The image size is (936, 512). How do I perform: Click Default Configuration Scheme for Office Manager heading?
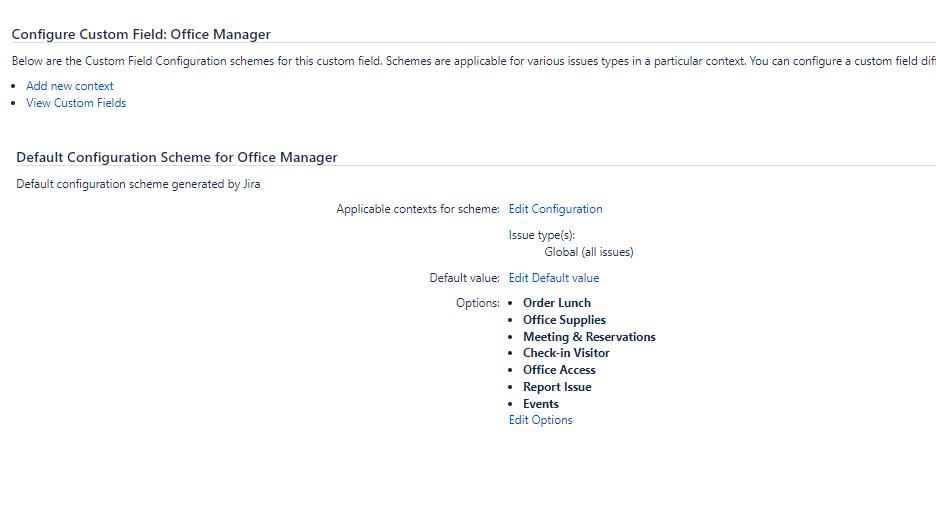tap(177, 157)
